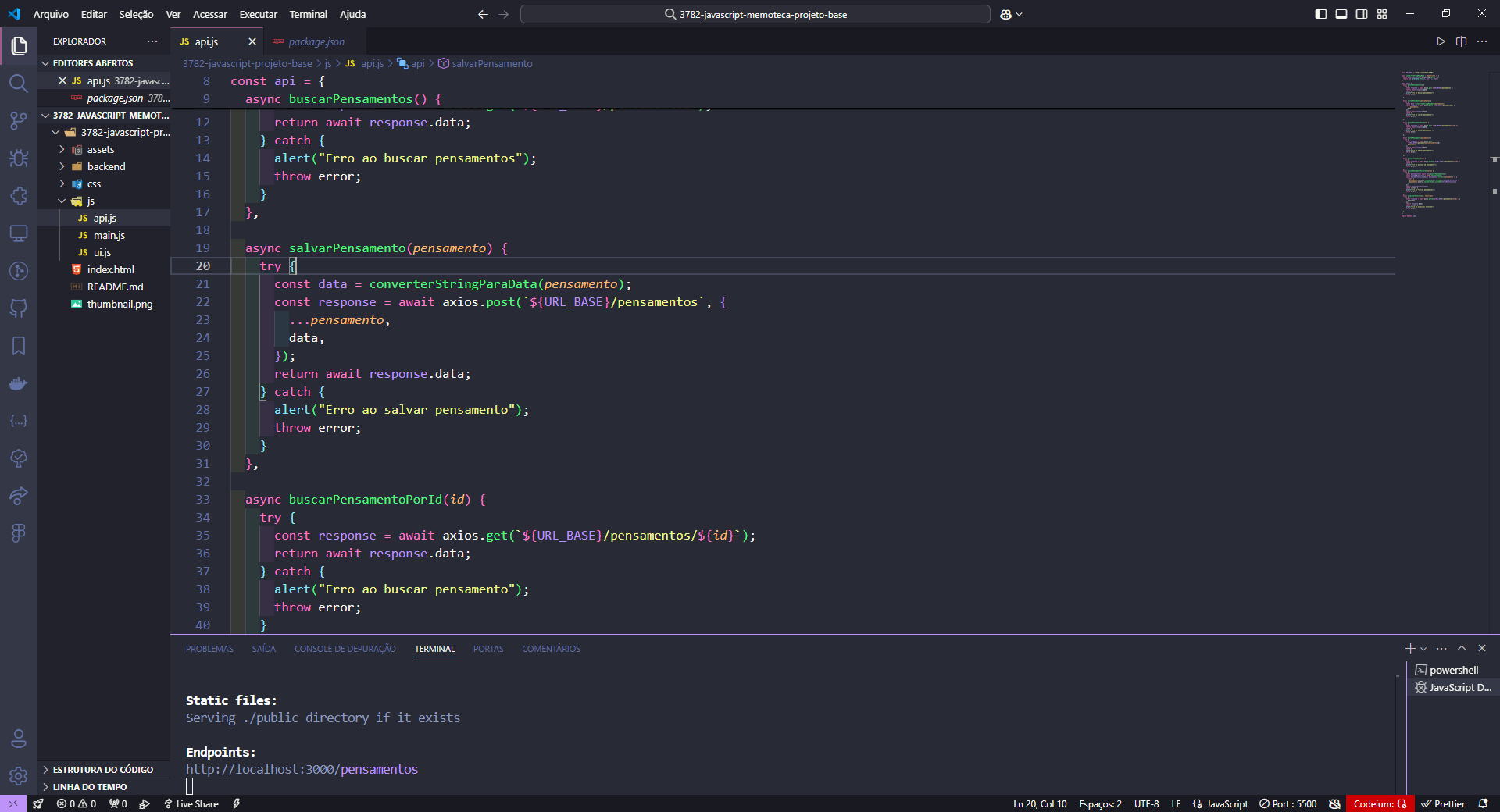Switch to CONSOLE DE DEPURAÇÃO tab
Viewport: 1500px width, 812px height.
point(345,649)
